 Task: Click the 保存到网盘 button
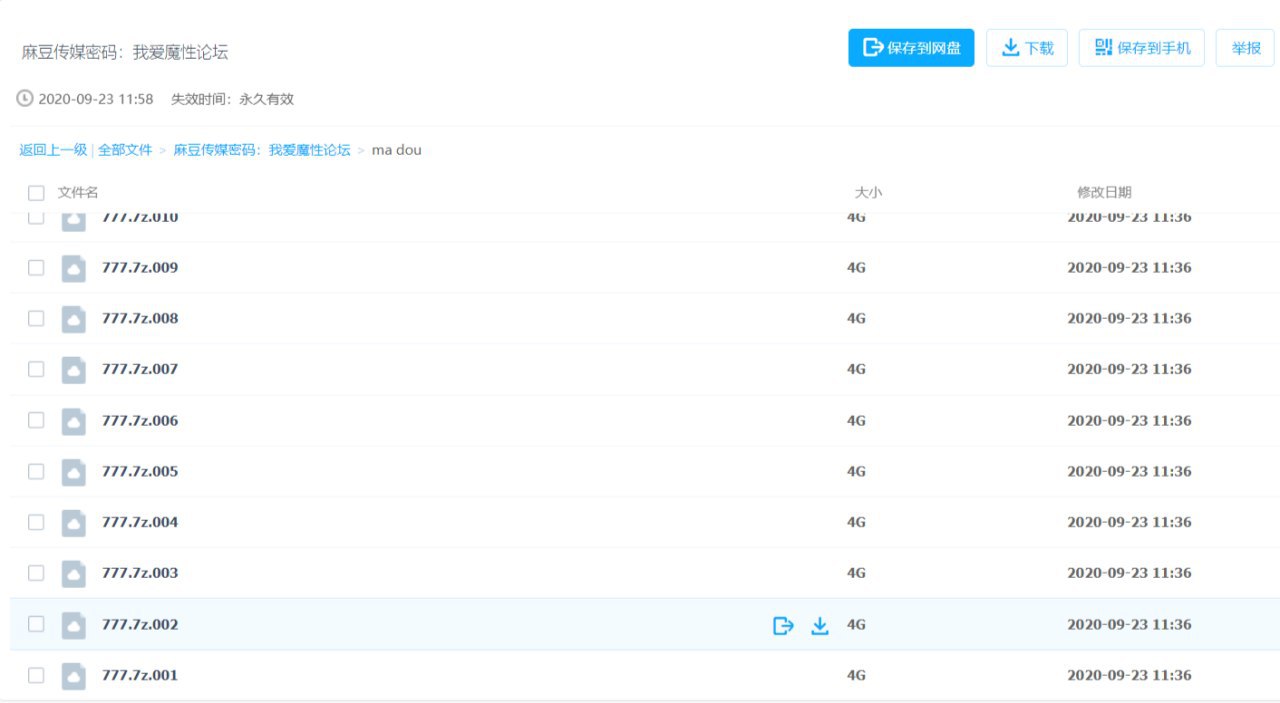click(911, 48)
